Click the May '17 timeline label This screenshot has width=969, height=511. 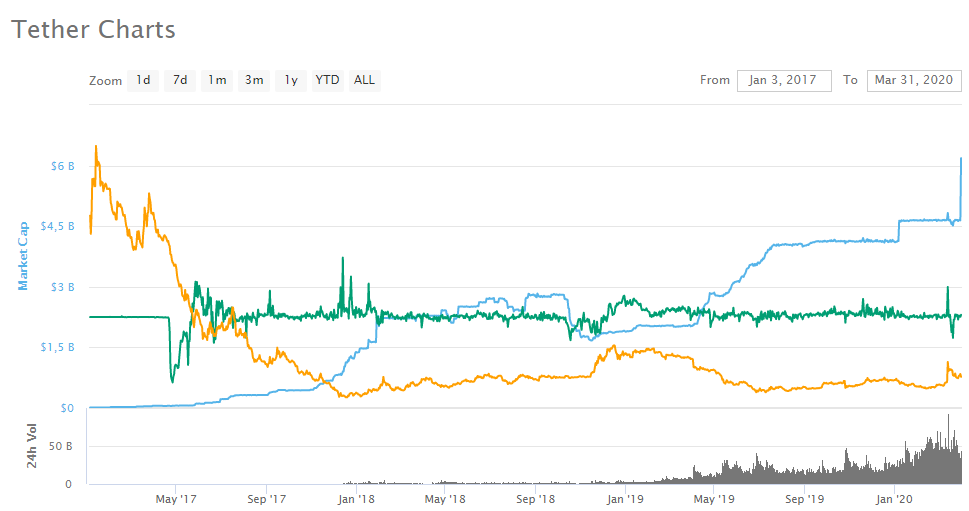tap(176, 499)
